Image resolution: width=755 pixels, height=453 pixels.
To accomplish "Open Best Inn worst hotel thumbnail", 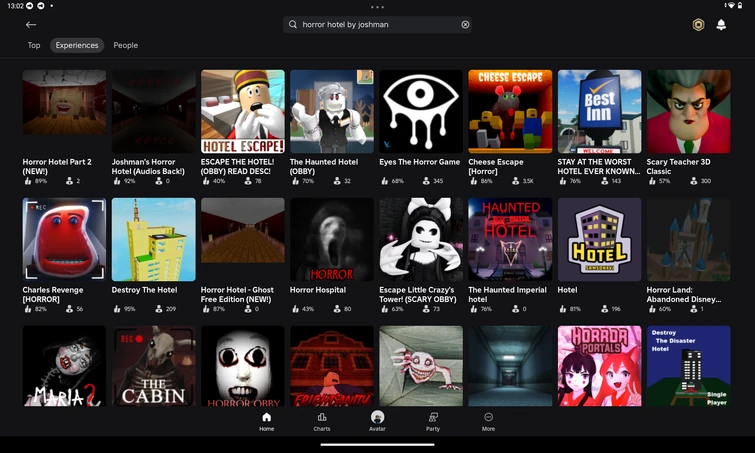I will tap(599, 112).
